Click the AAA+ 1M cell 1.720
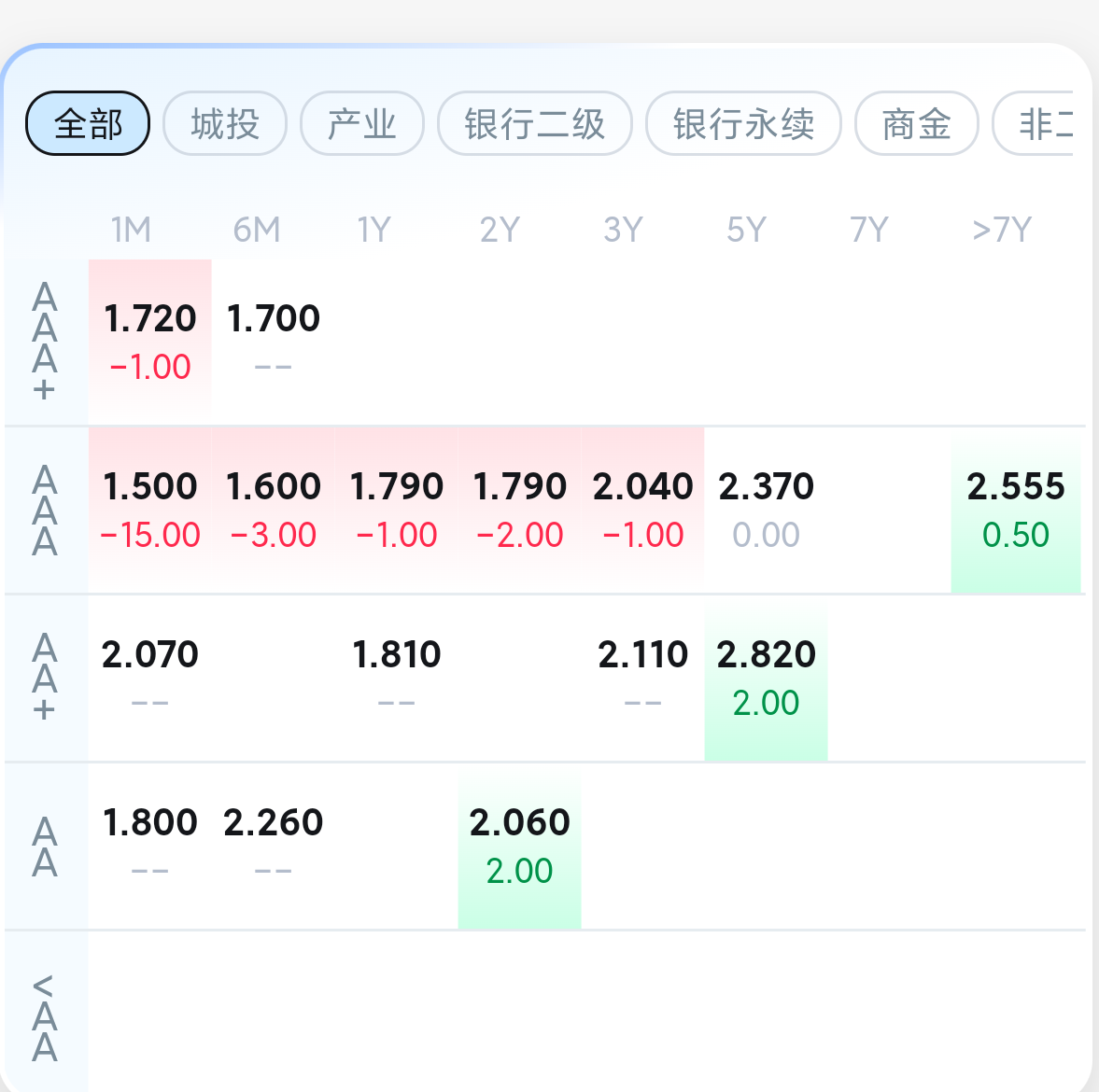 click(150, 342)
